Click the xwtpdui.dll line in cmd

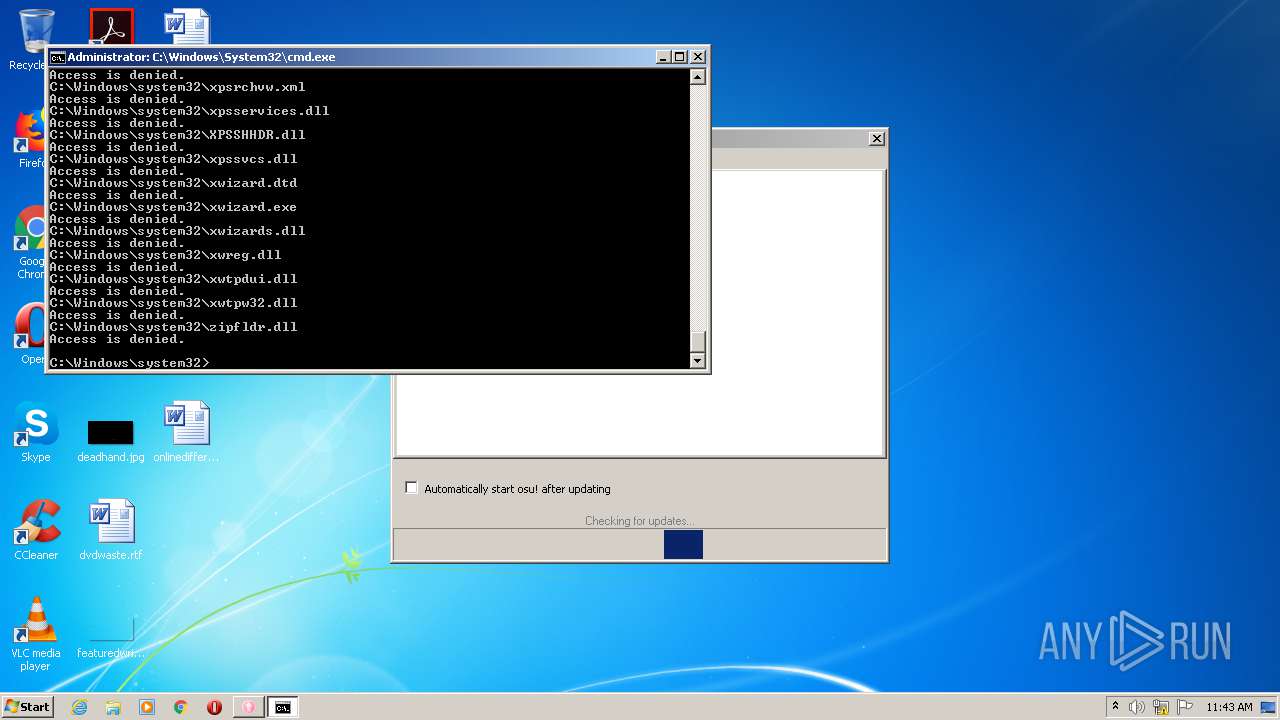[173, 279]
